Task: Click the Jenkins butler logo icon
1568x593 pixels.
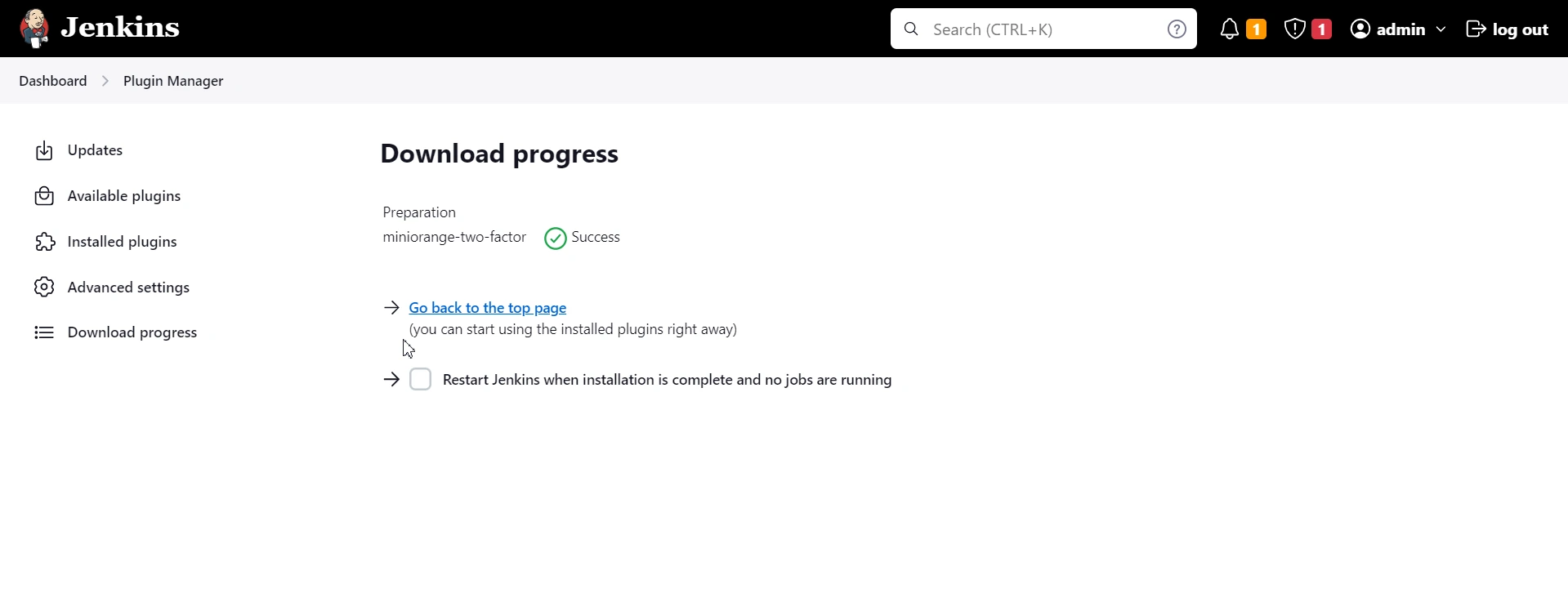Action: pyautogui.click(x=34, y=29)
